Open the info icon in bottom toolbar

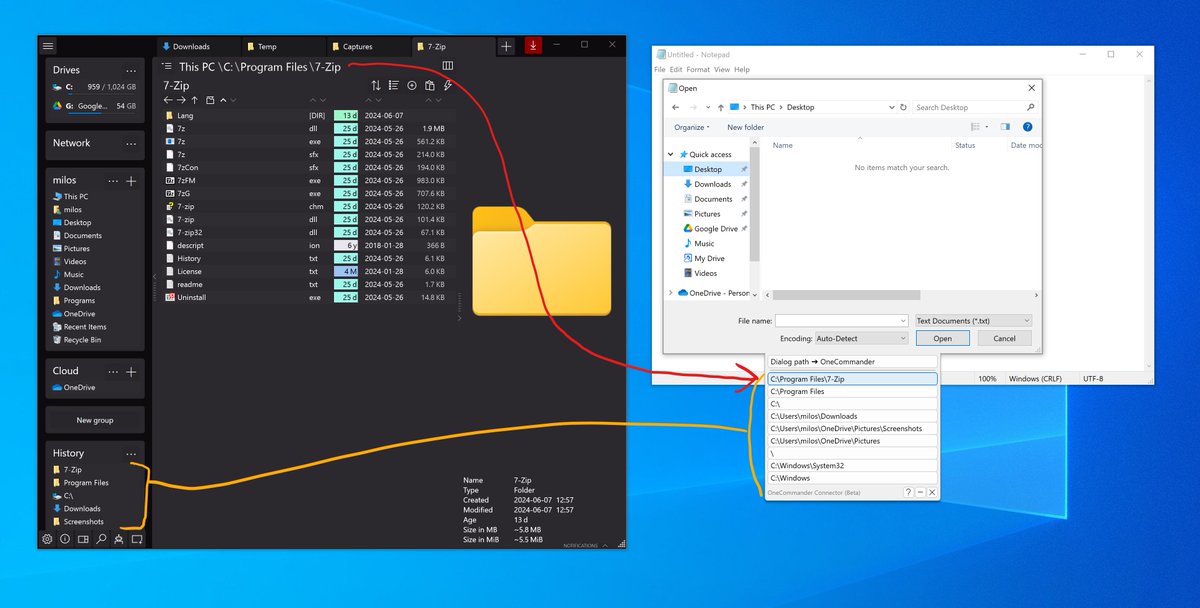65,539
